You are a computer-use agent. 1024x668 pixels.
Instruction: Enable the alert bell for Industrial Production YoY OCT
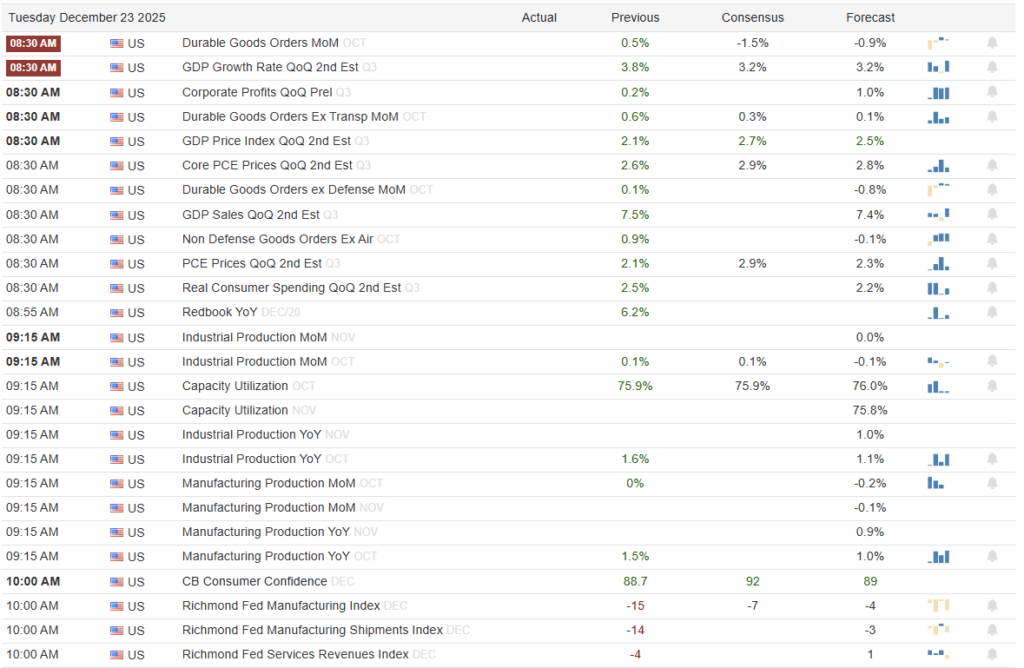pyautogui.click(x=992, y=459)
